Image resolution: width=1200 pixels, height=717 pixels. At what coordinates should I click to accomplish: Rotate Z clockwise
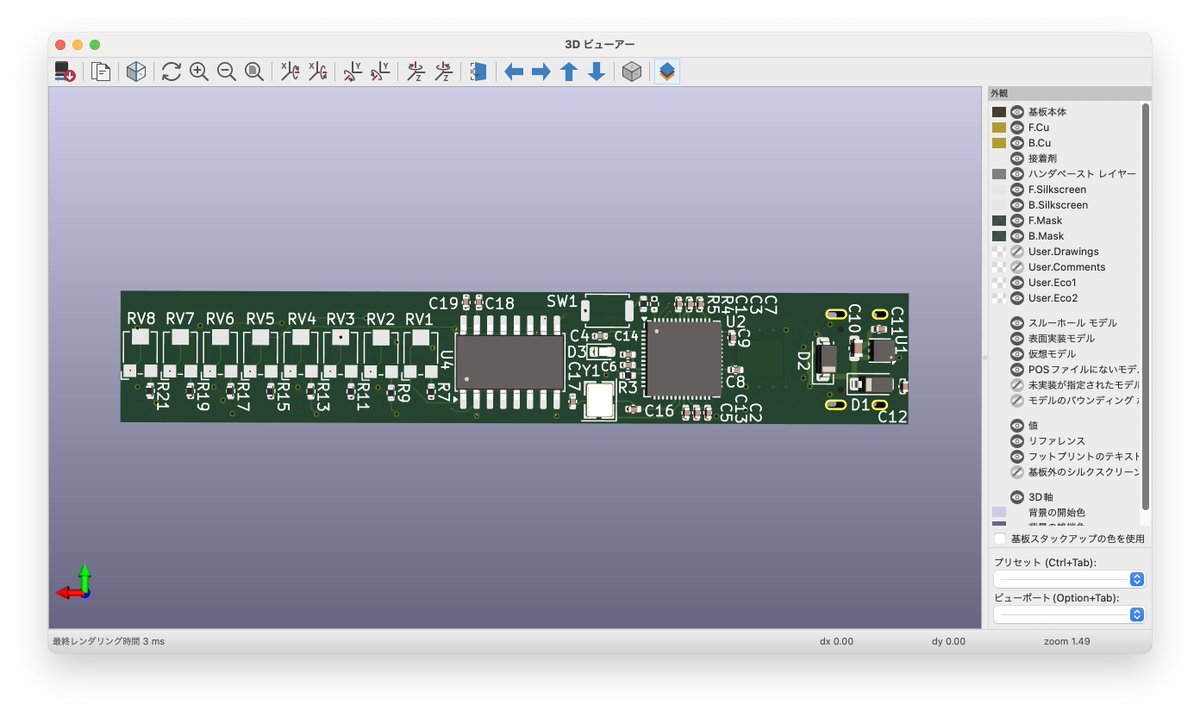416,71
